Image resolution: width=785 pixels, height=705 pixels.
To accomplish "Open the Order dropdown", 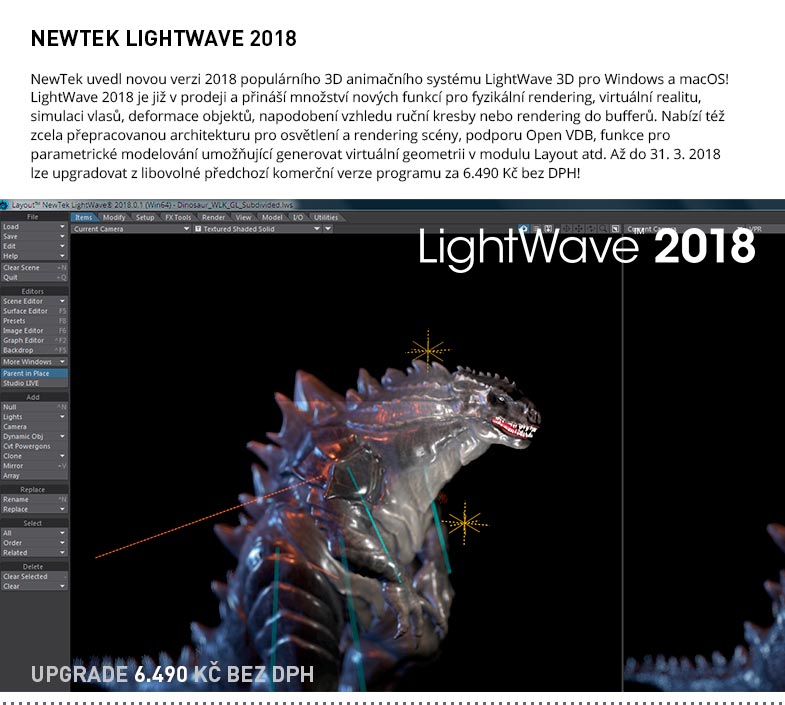I will click(34, 543).
